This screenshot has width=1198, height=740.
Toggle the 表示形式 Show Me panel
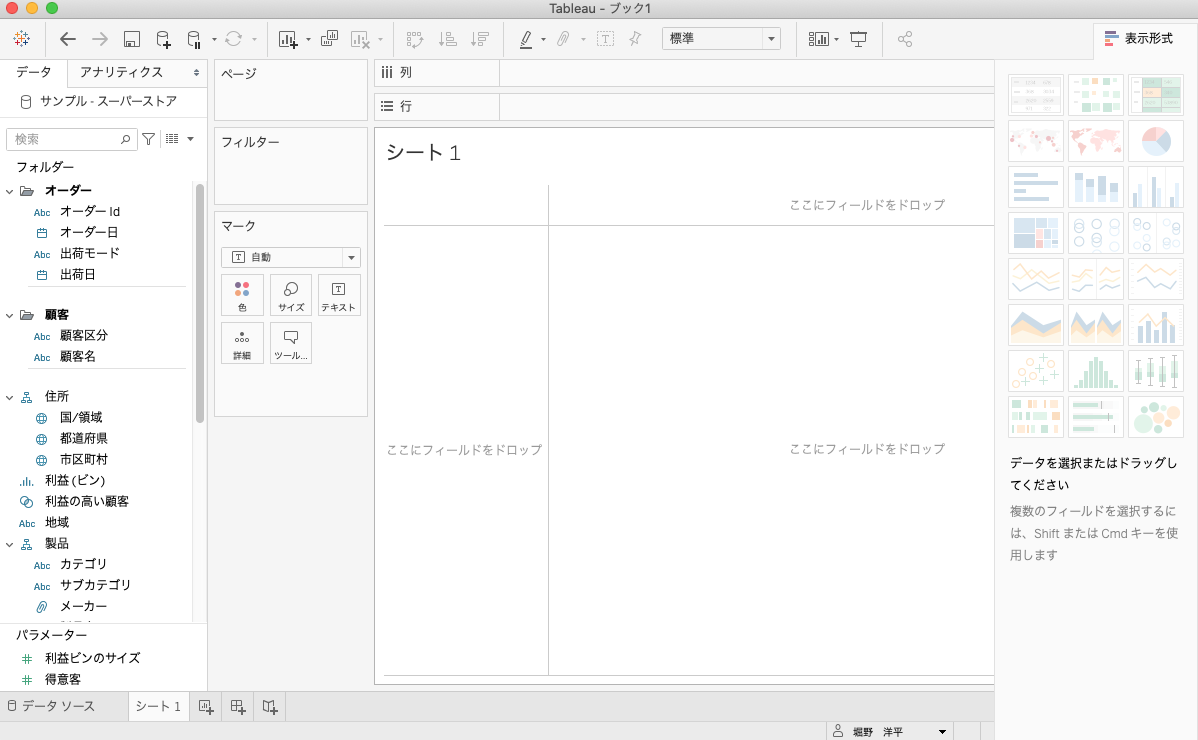point(1139,38)
